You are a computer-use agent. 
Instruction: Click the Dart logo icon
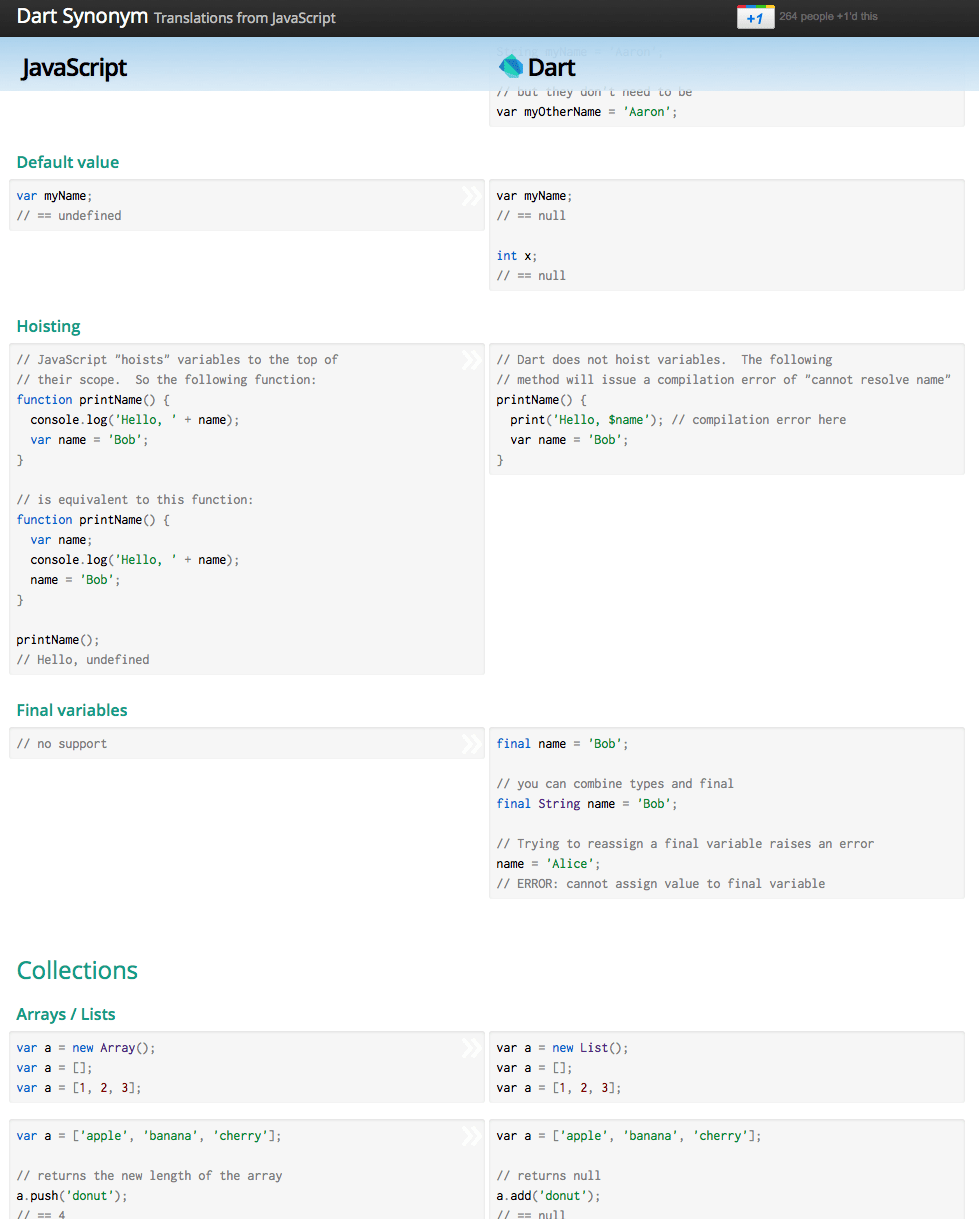(510, 67)
